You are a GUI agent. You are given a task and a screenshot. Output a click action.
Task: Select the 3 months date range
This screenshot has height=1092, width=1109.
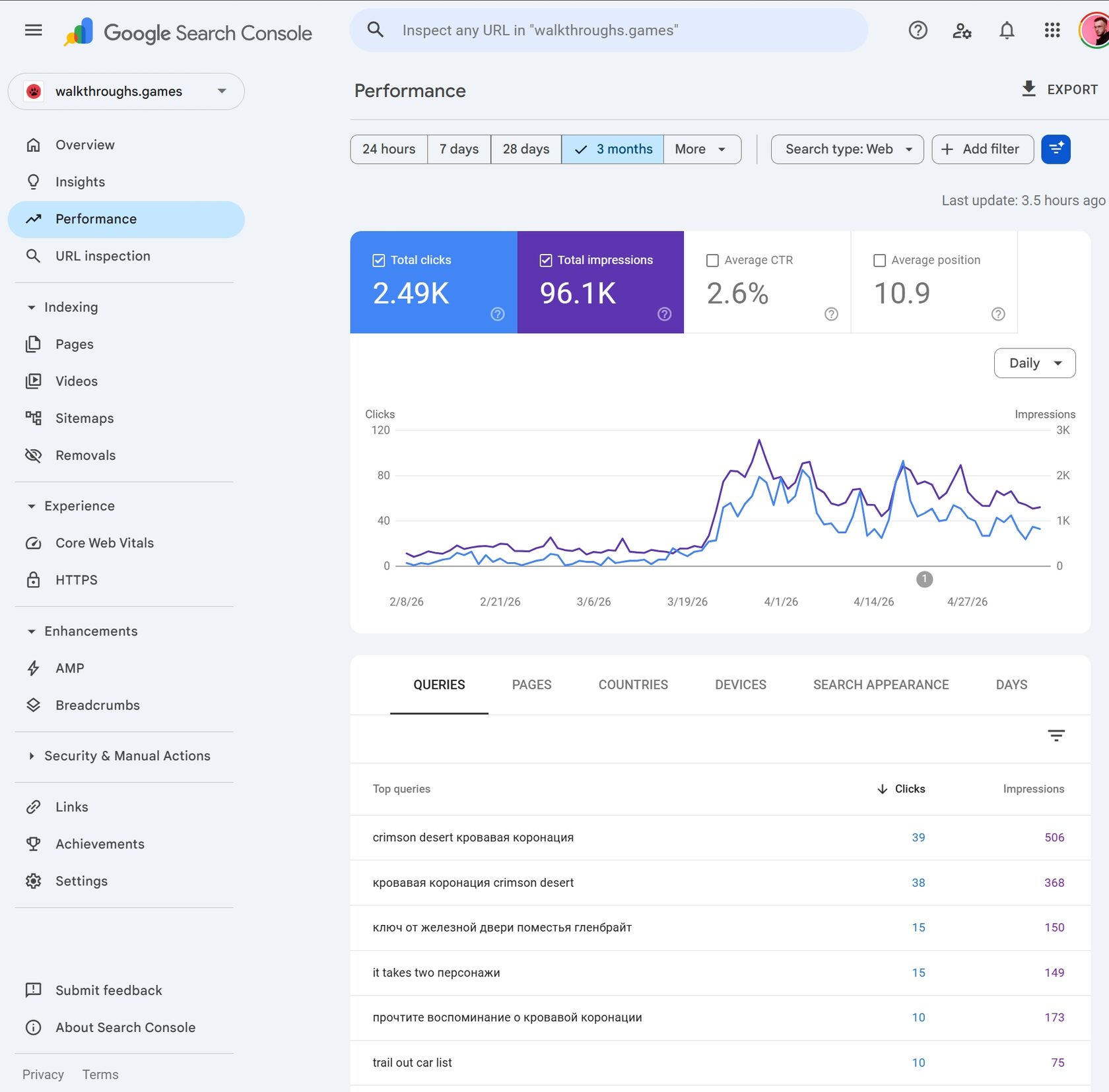click(613, 149)
